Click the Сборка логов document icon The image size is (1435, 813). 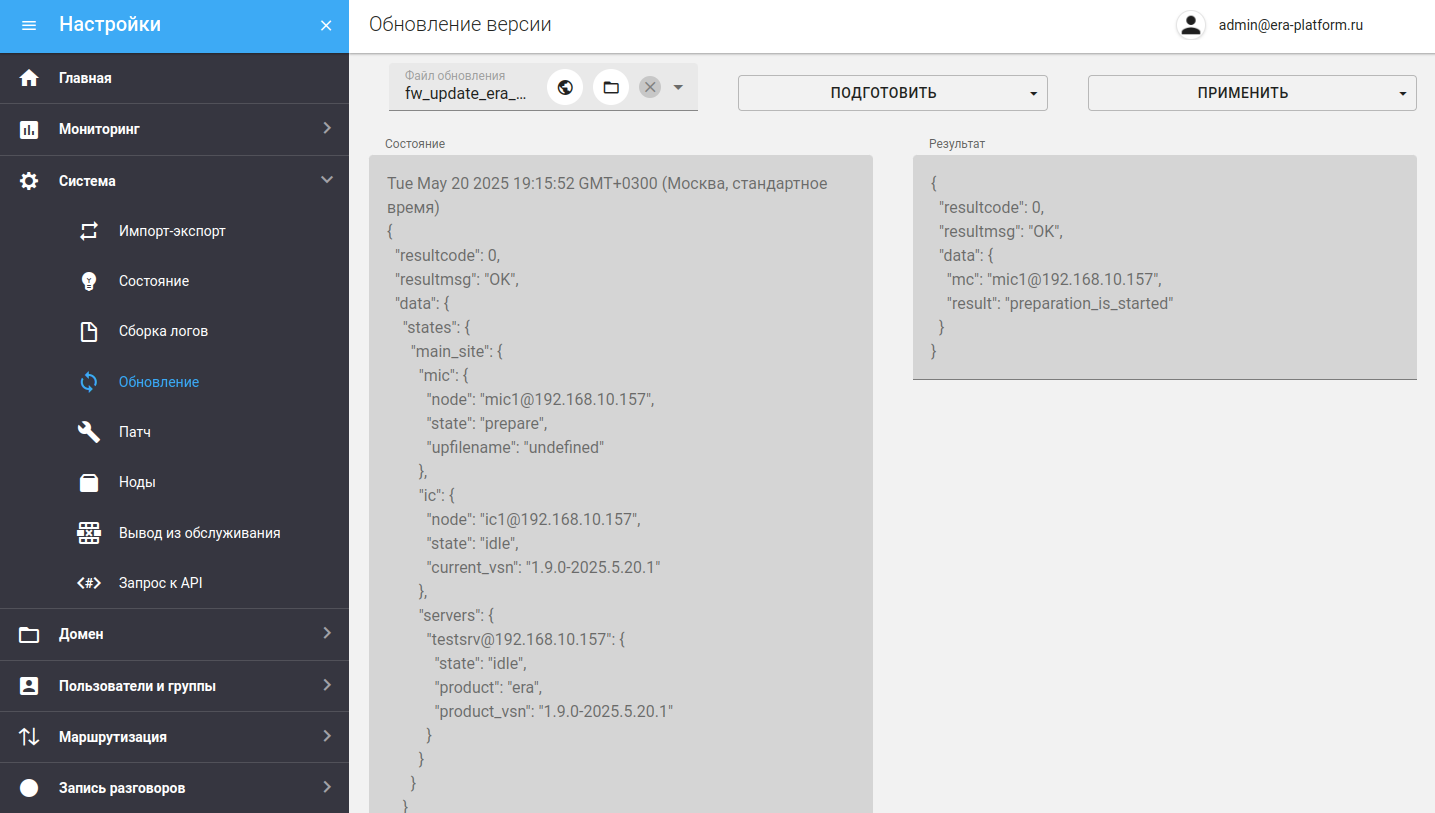click(89, 331)
